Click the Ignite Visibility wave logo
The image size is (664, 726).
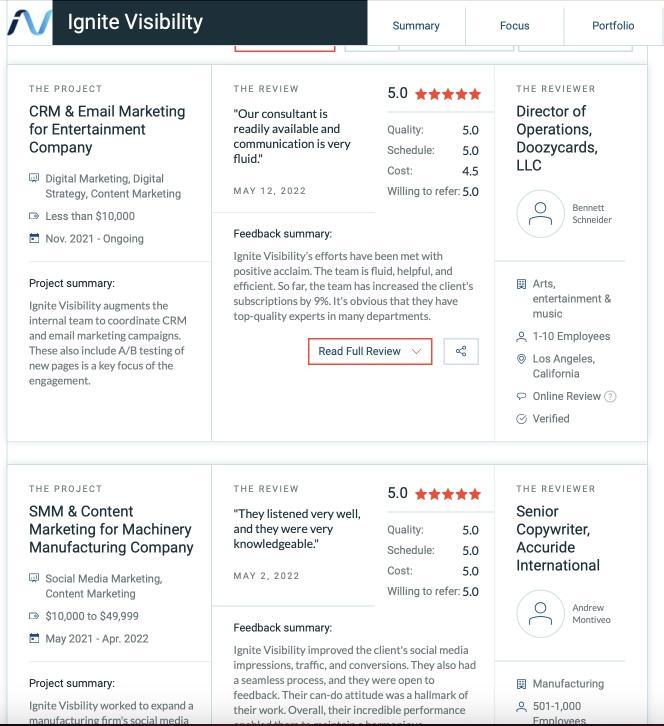[29, 23]
